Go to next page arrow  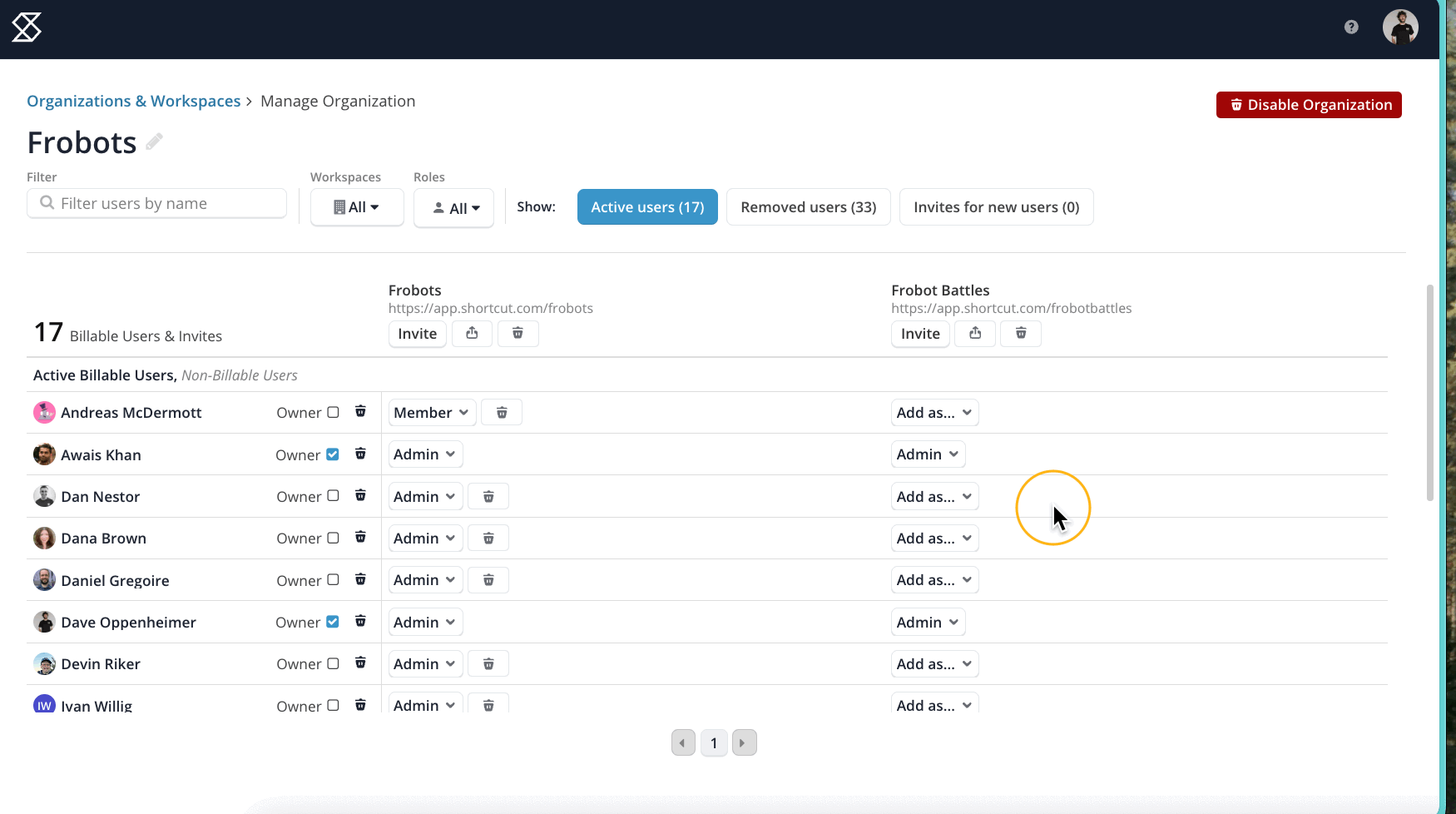pos(744,742)
